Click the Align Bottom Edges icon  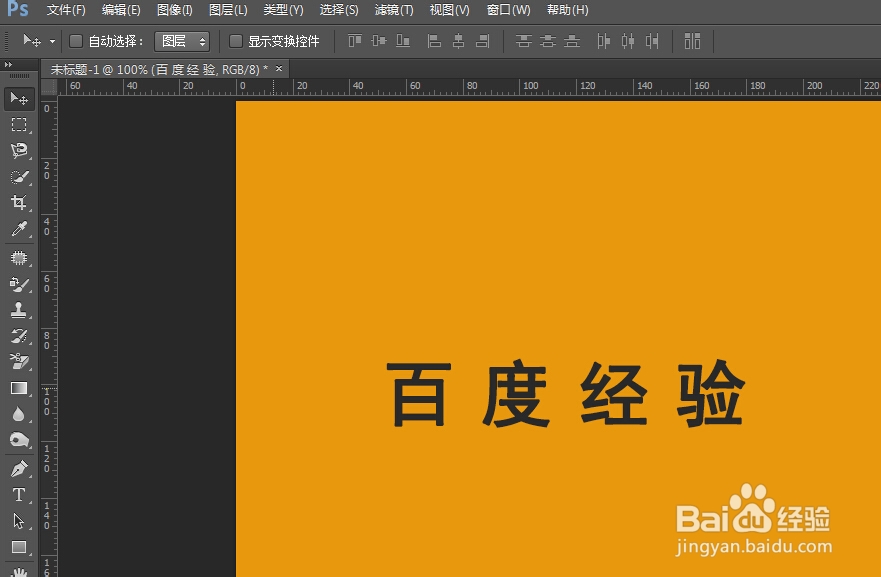coord(403,41)
